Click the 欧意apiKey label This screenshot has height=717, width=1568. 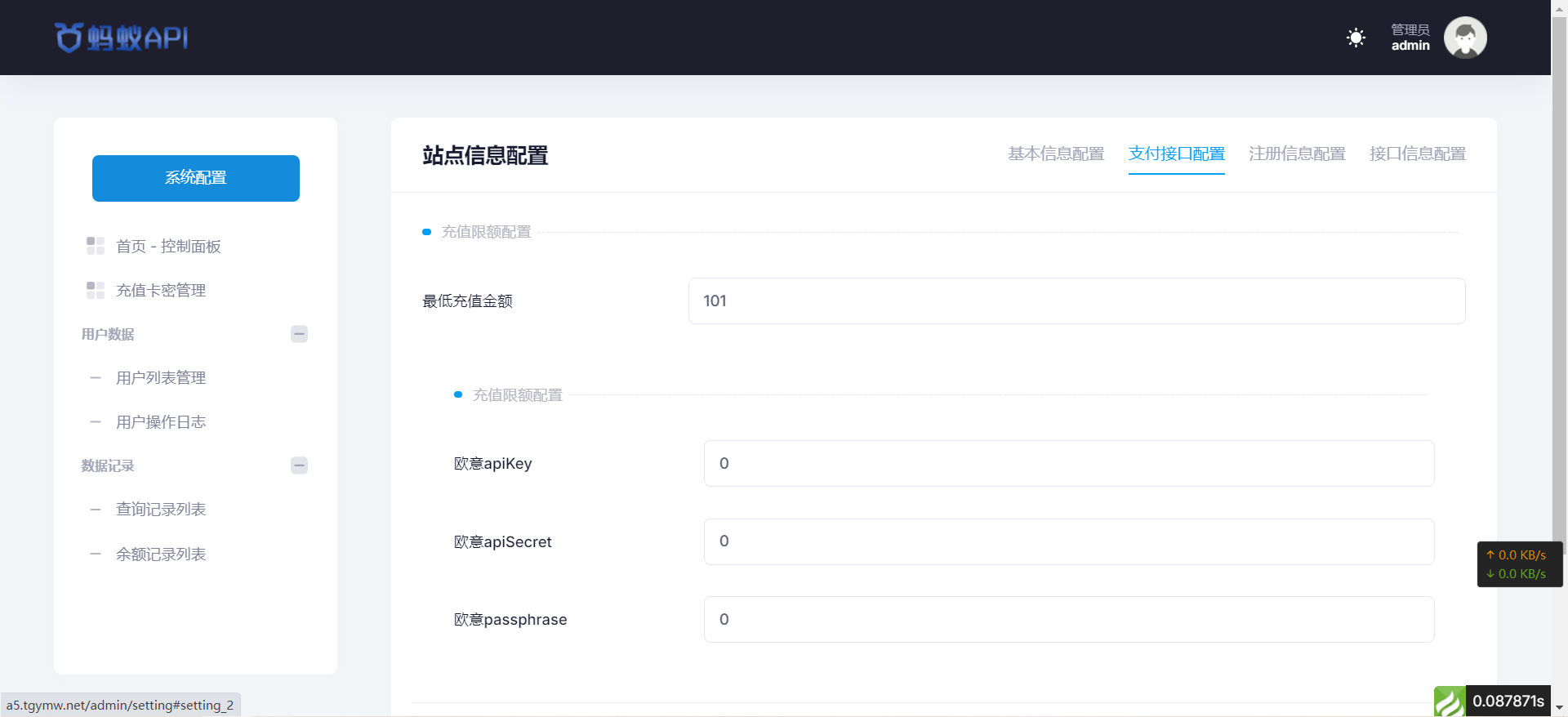tap(492, 464)
